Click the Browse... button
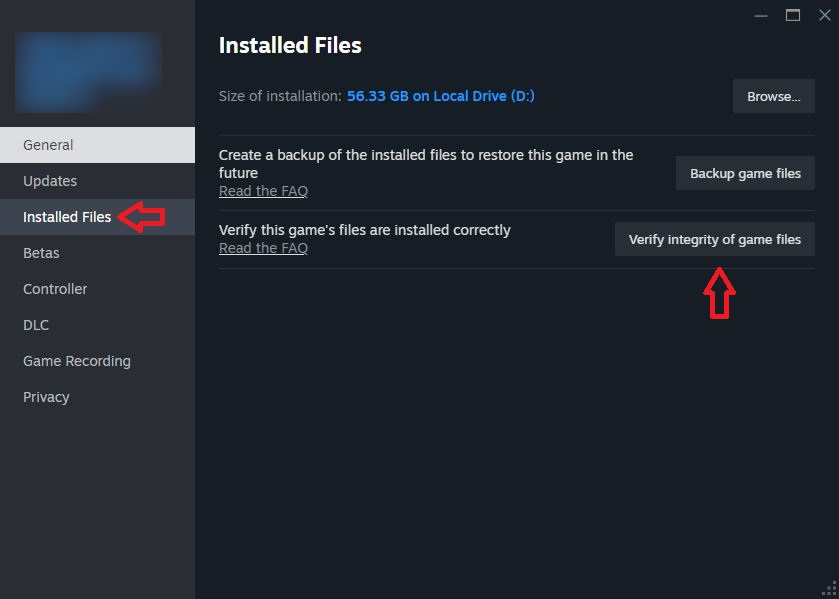 pyautogui.click(x=774, y=97)
